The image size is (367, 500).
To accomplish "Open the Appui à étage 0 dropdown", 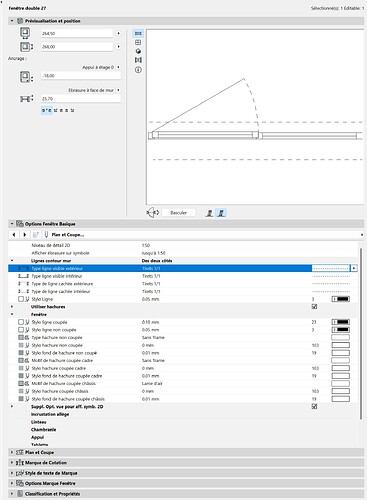I will [x=118, y=67].
